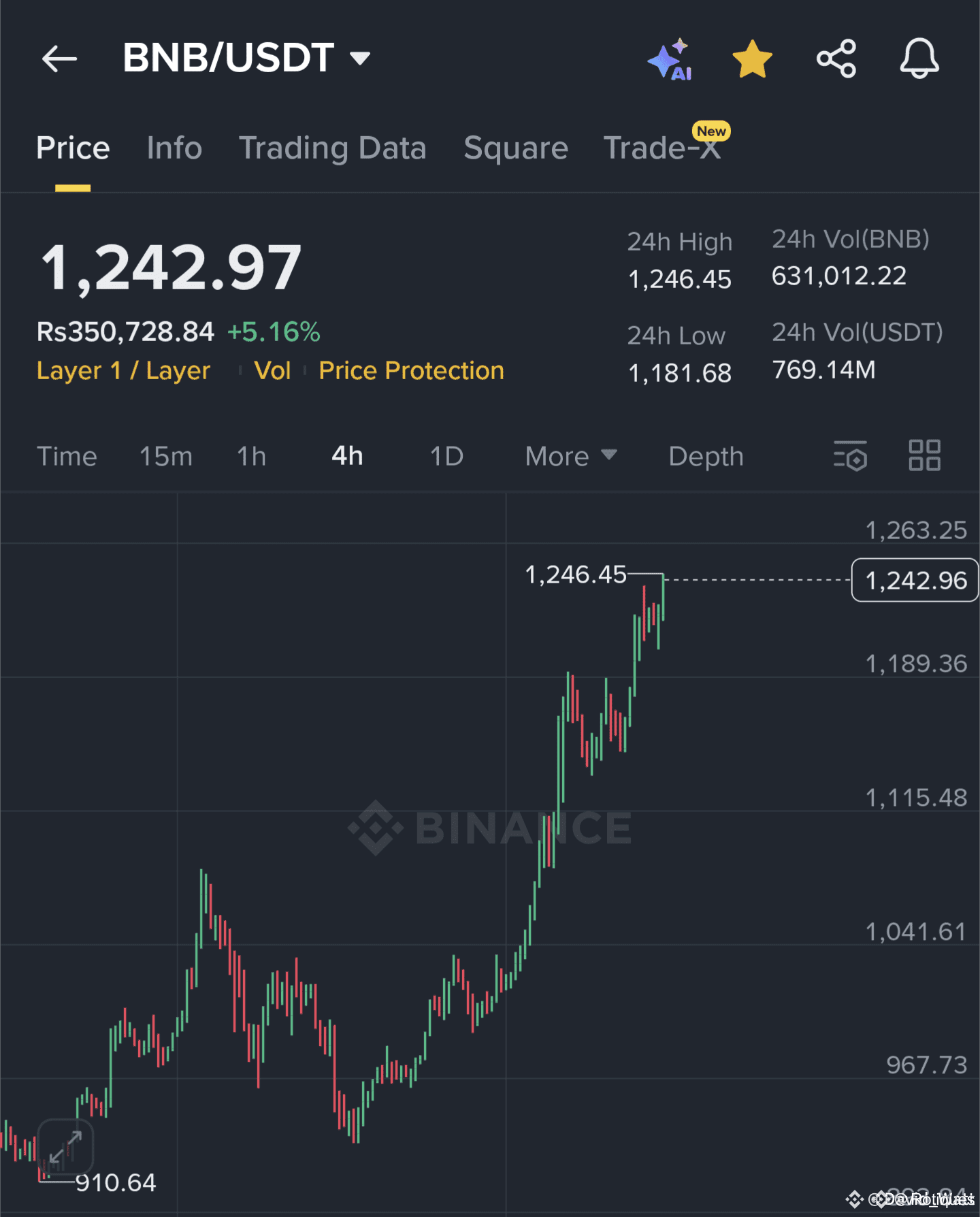Select the Time chart interval
The width and height of the screenshot is (980, 1217).
click(67, 456)
